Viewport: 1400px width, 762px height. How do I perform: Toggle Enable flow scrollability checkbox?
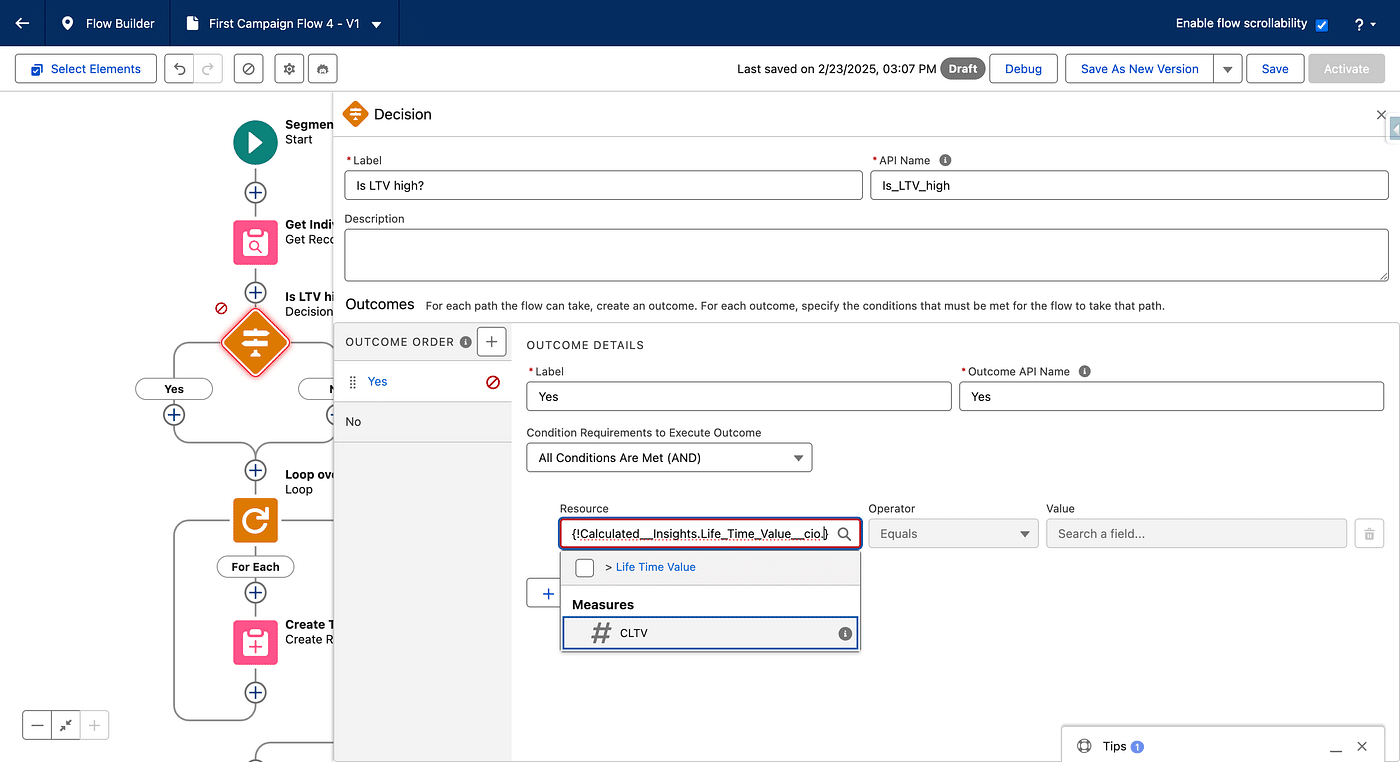(1321, 24)
